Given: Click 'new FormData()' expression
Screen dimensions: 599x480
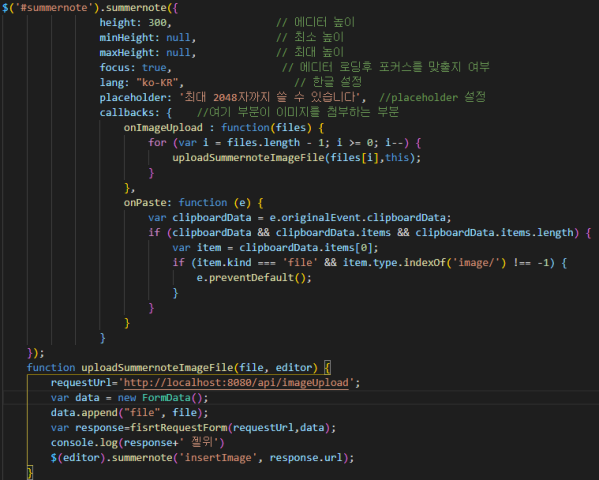Looking at the screenshot, I should [160, 397].
